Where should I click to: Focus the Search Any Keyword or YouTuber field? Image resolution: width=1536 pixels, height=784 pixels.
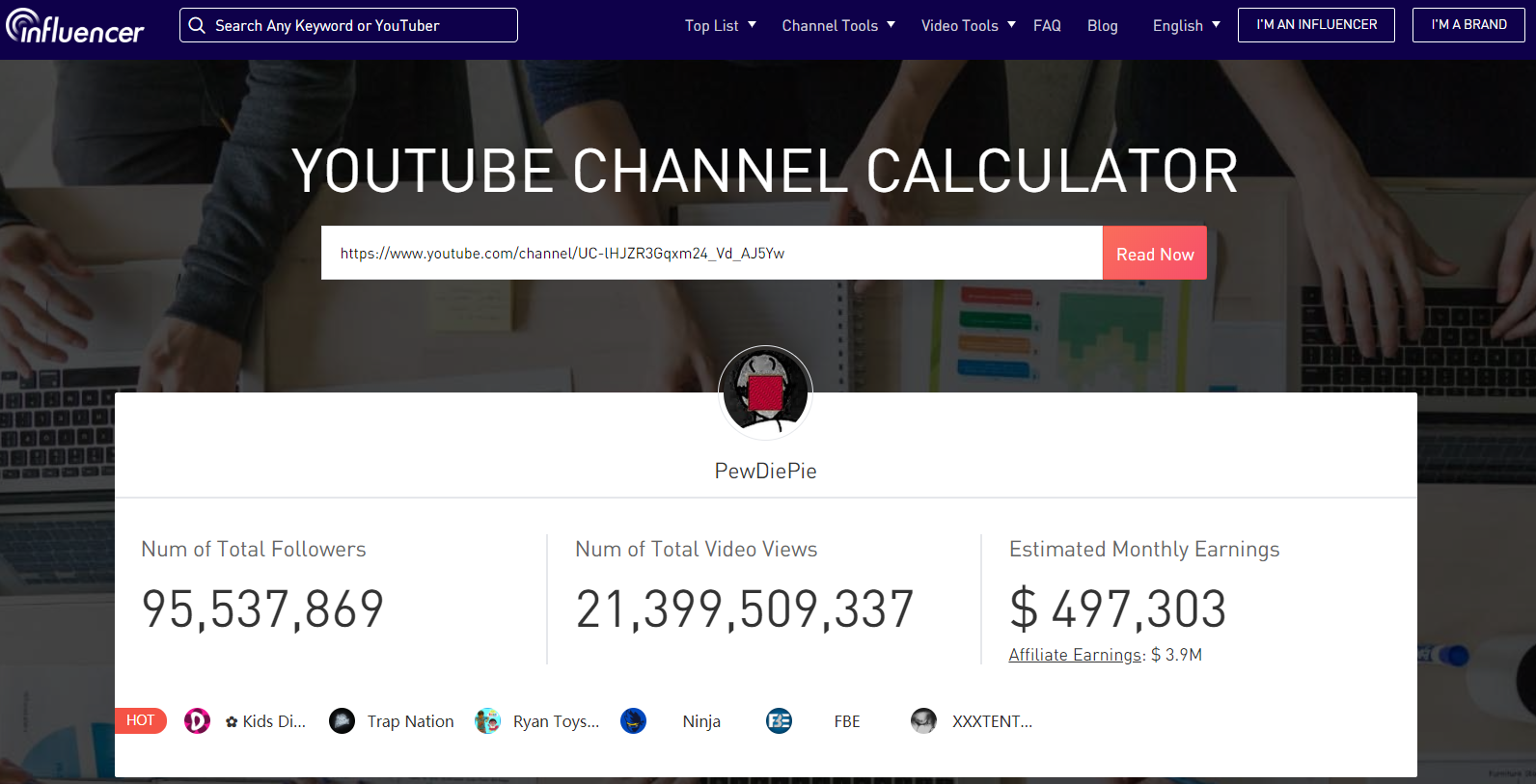pyautogui.click(x=348, y=25)
